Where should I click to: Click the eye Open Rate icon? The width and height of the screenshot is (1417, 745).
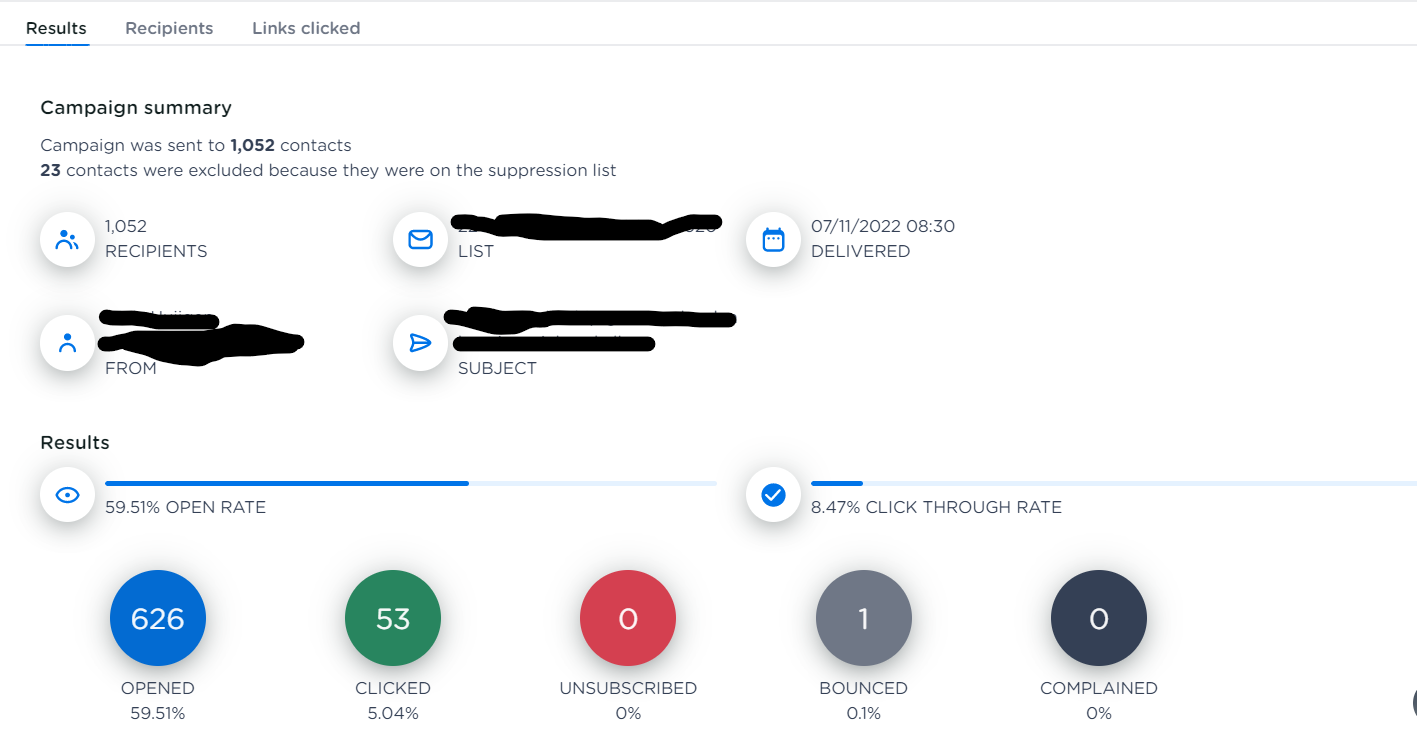point(67,495)
